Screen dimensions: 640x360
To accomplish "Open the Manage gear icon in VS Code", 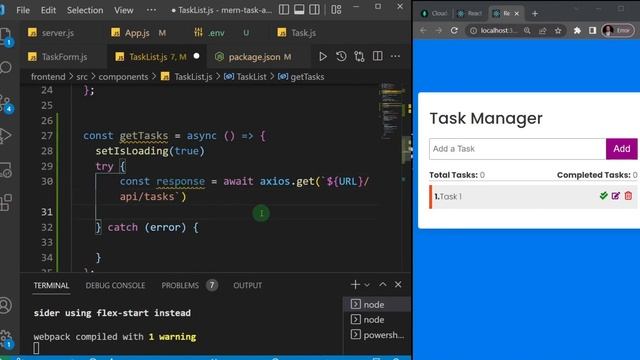I will pyautogui.click(x=6, y=338).
